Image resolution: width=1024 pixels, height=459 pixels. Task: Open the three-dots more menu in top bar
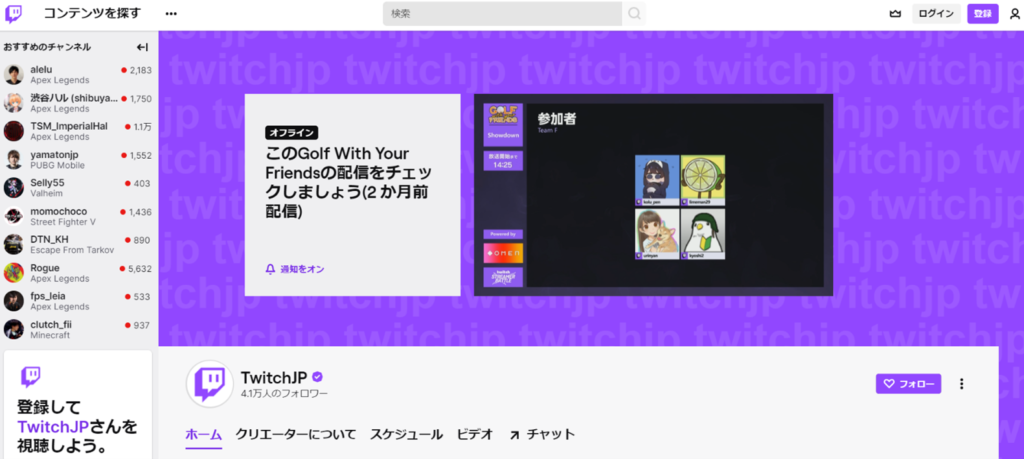(x=171, y=13)
